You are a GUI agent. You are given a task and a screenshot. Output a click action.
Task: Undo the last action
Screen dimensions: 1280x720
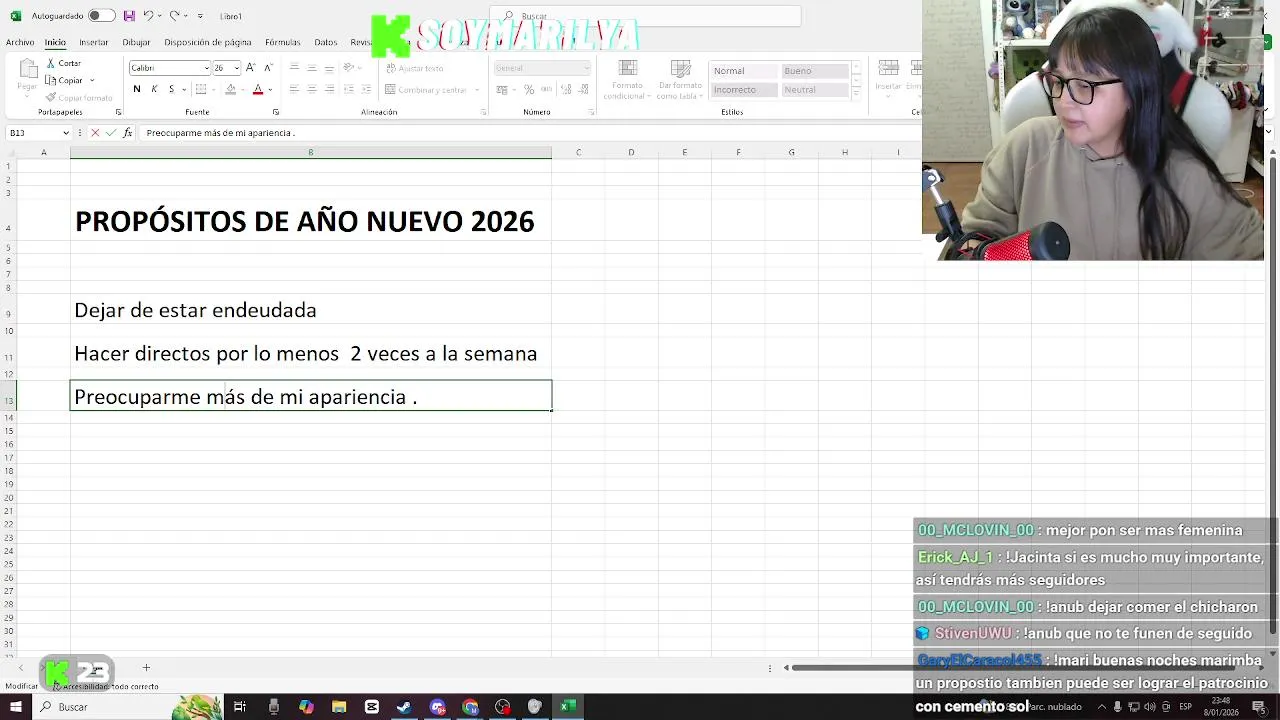tap(148, 16)
